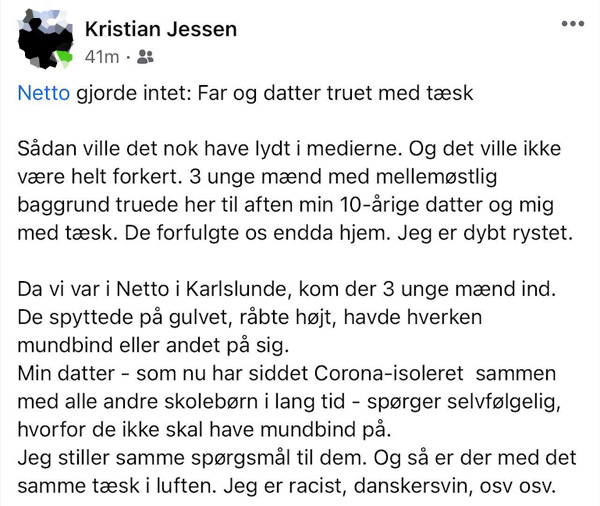Click the green badge on the avatar
Image resolution: width=600 pixels, height=506 pixels.
pos(64,57)
